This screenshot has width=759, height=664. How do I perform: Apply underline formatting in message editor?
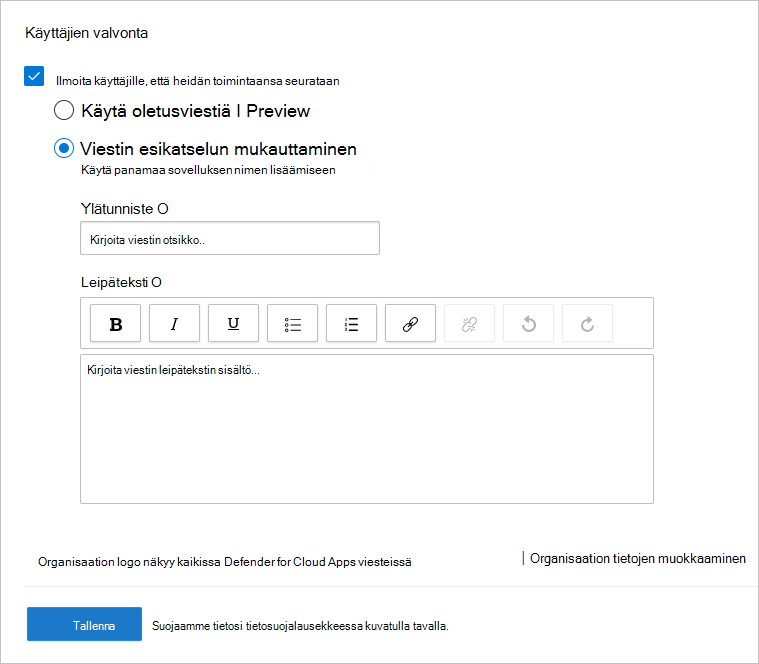coord(233,323)
